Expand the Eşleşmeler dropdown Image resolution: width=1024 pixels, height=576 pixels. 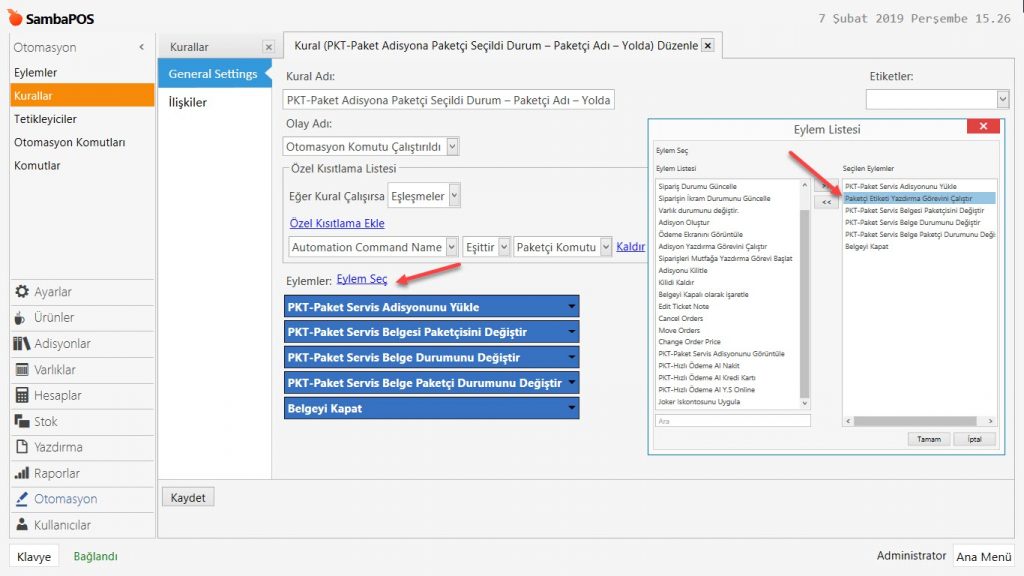click(x=455, y=196)
